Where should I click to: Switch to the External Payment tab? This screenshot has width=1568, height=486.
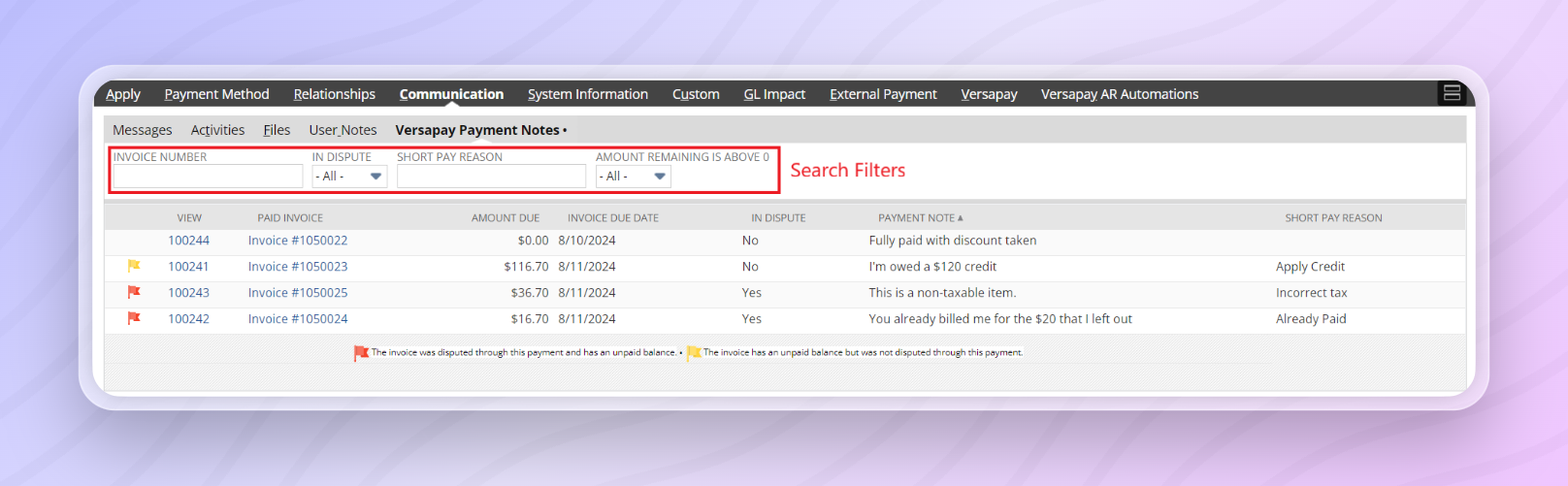(x=883, y=94)
